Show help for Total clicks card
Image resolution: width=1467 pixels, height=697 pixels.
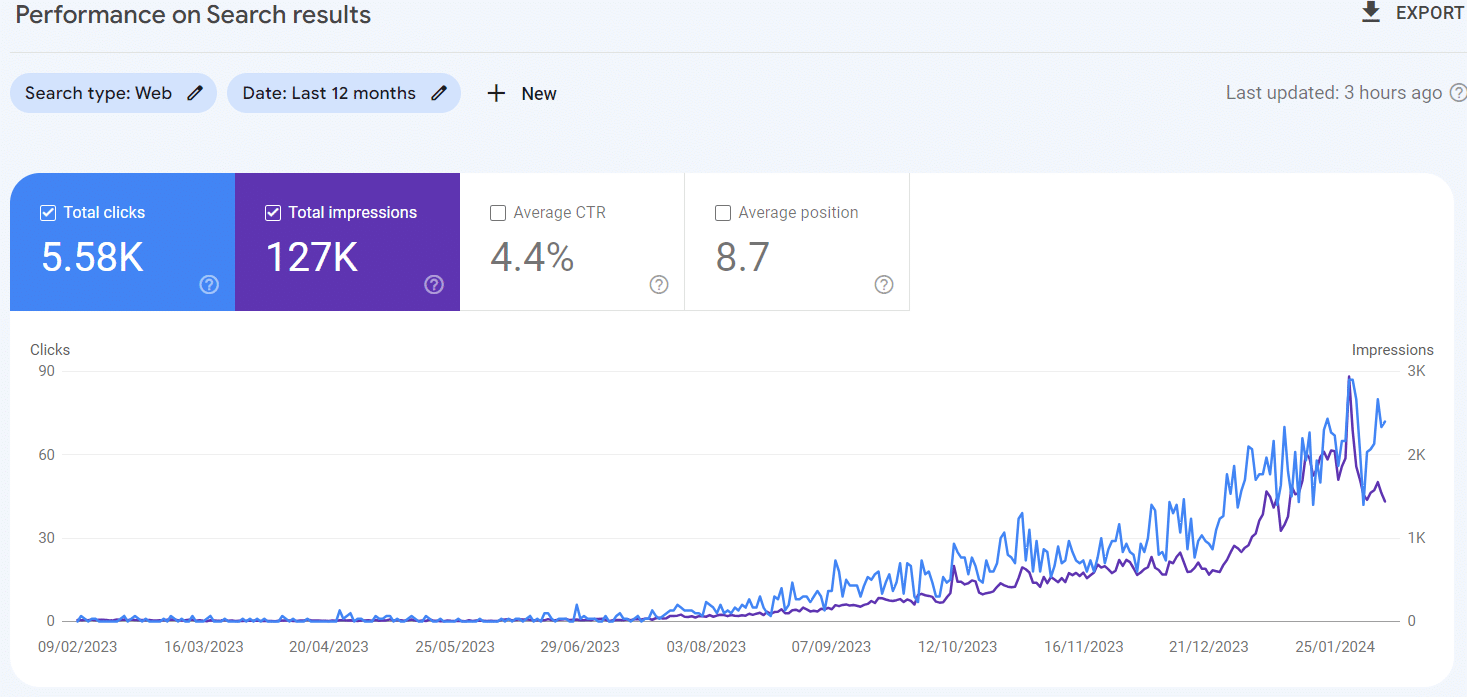[209, 285]
